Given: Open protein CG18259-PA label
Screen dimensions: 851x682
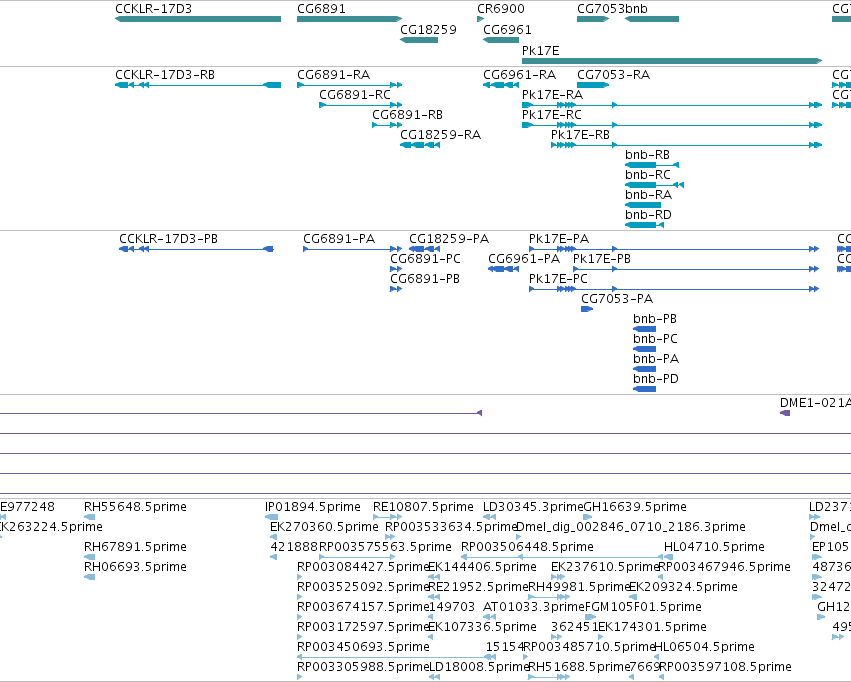Looking at the screenshot, I should 449,239.
